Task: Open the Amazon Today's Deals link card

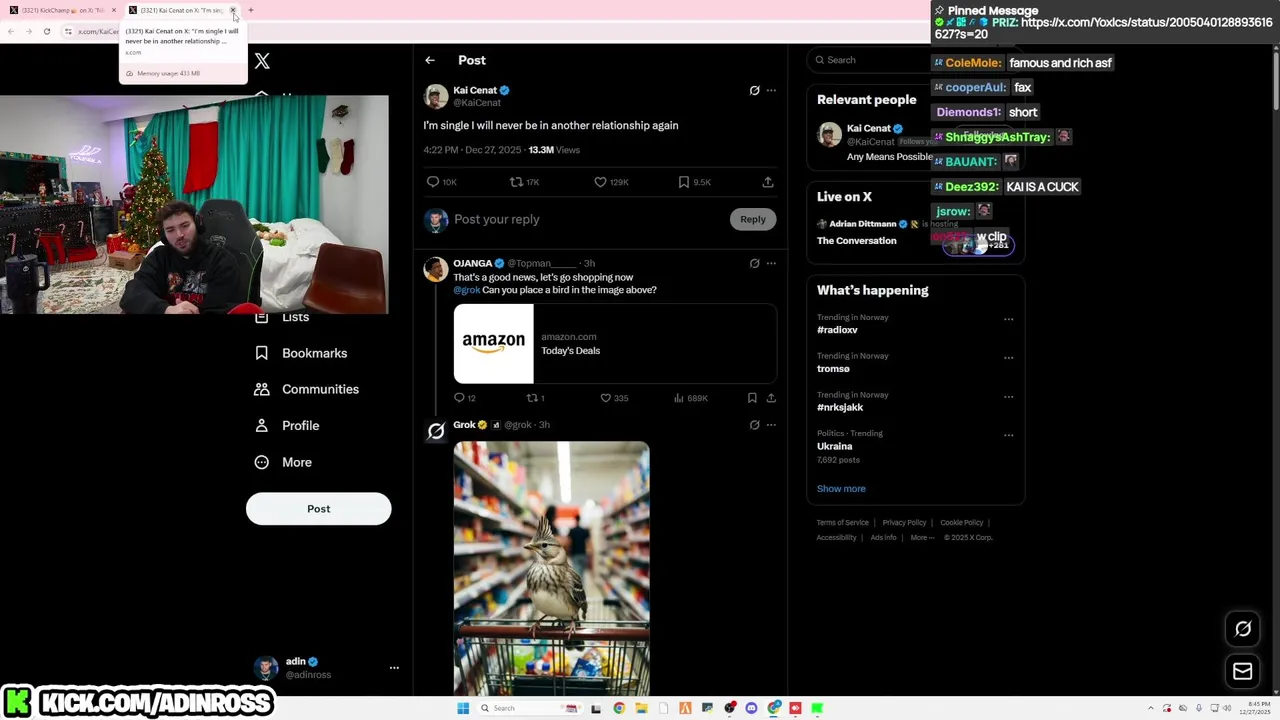Action: [x=615, y=344]
